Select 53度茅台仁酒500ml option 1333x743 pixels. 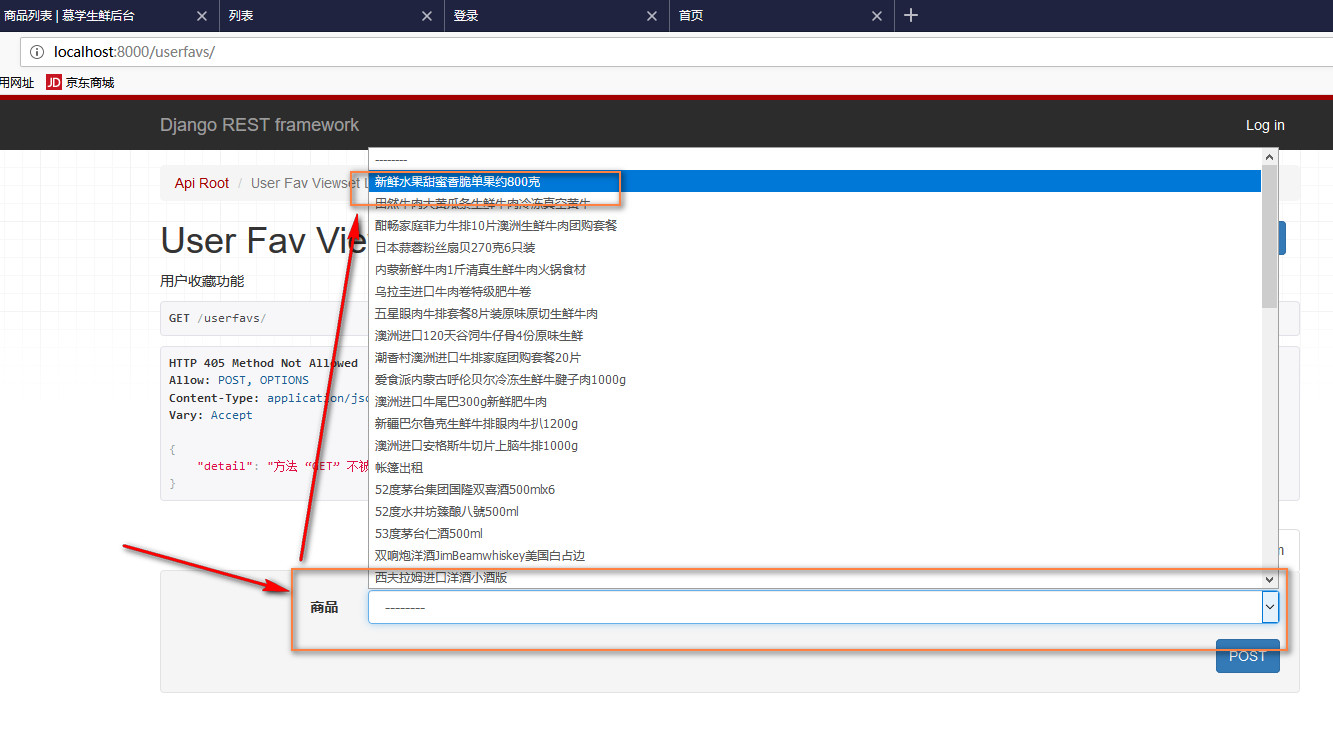click(x=815, y=533)
